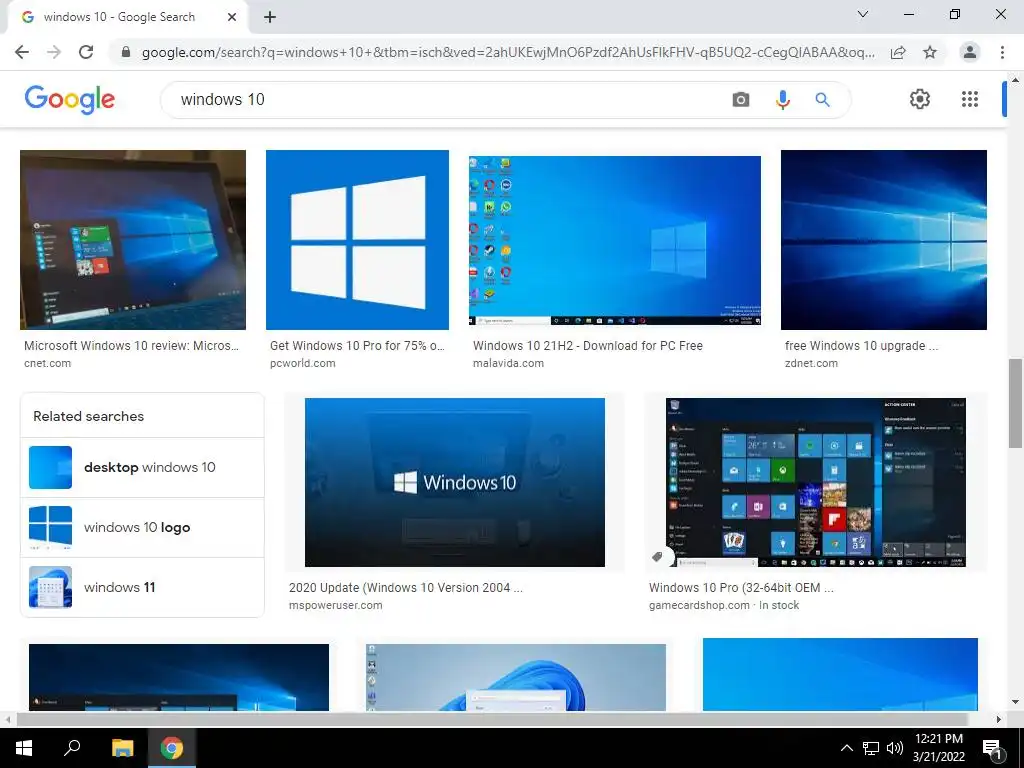Click the Chrome address bar URL

(x=508, y=52)
